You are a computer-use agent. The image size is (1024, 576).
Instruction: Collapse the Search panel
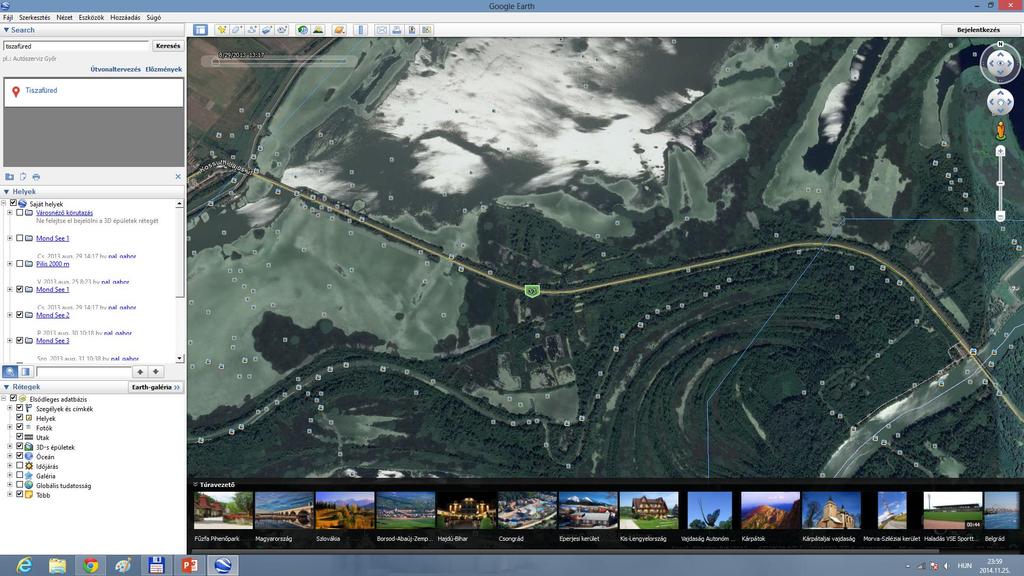(x=7, y=30)
